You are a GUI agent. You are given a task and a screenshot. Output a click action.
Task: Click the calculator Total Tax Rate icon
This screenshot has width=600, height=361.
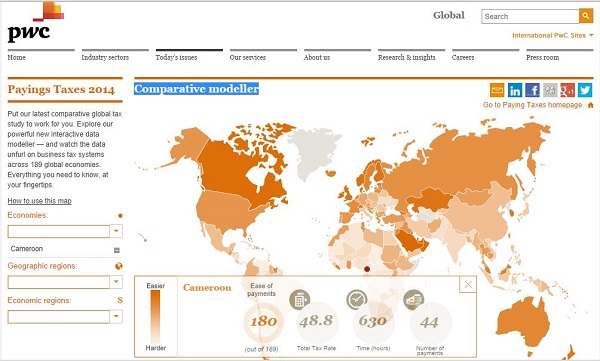[300, 299]
